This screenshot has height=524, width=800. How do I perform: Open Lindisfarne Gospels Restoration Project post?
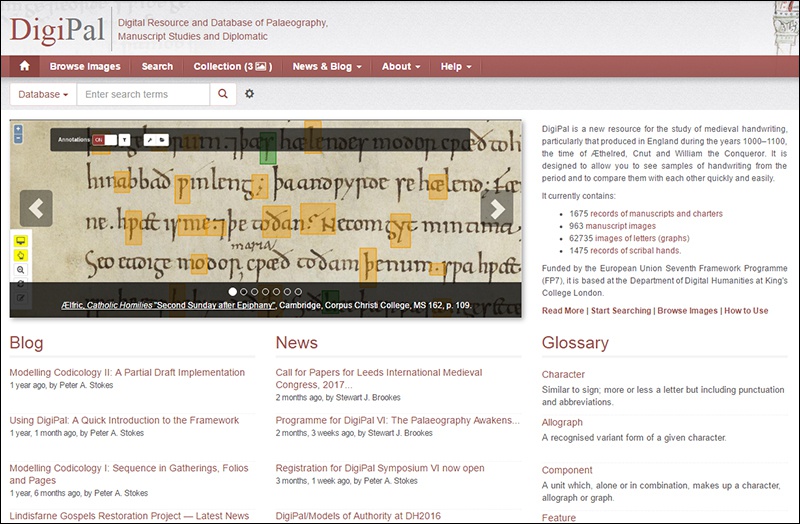(x=129, y=516)
